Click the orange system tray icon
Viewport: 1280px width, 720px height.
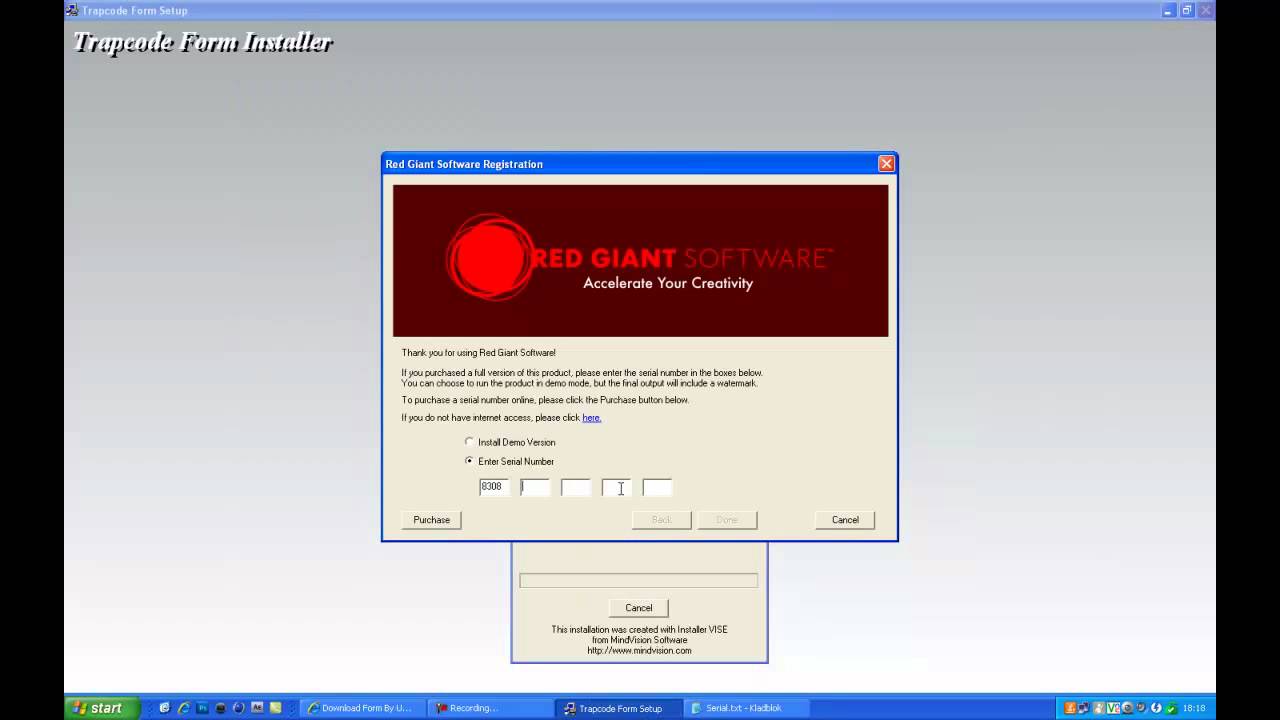1070,708
